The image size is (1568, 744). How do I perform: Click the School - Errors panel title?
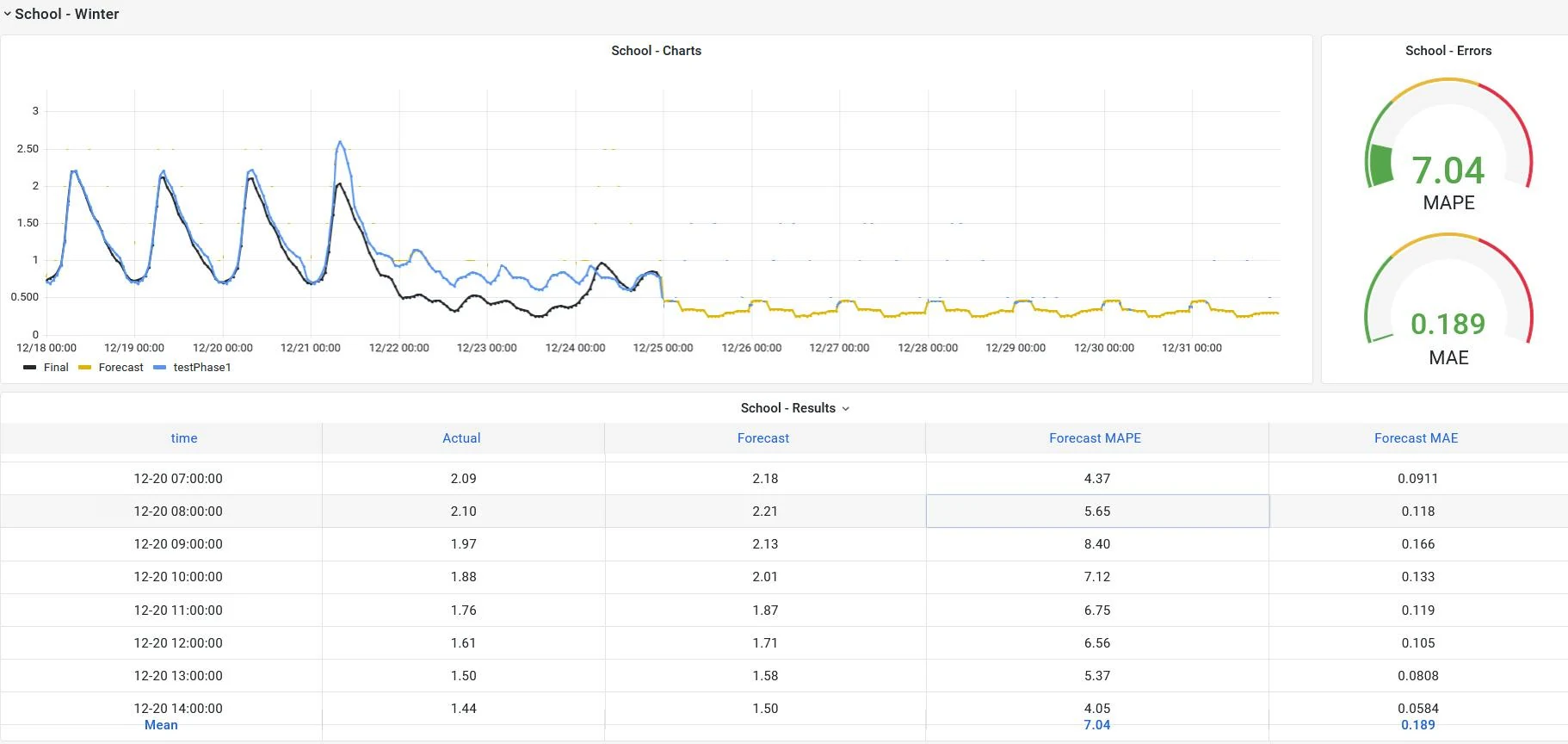1448,51
